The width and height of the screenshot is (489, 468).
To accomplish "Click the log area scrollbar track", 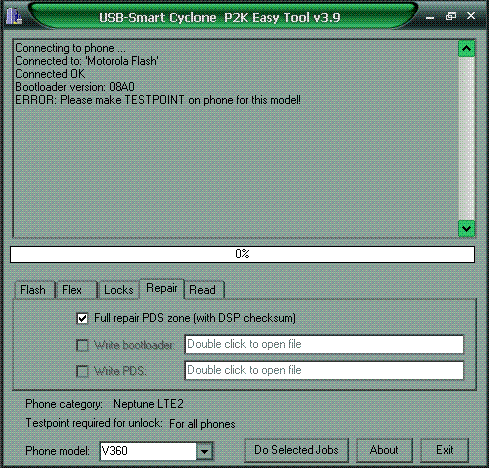I will (x=466, y=138).
